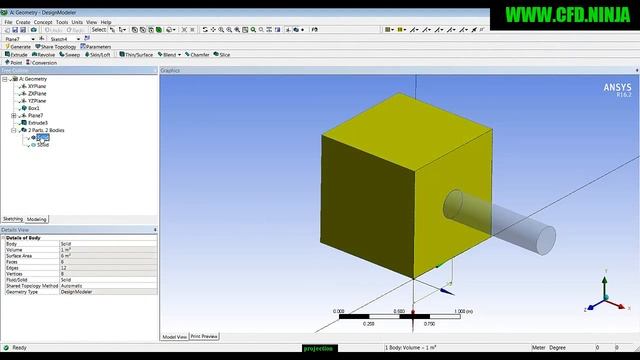640x360 pixels.
Task: Click the New Plane icon beside Plane7
Action: (42, 38)
